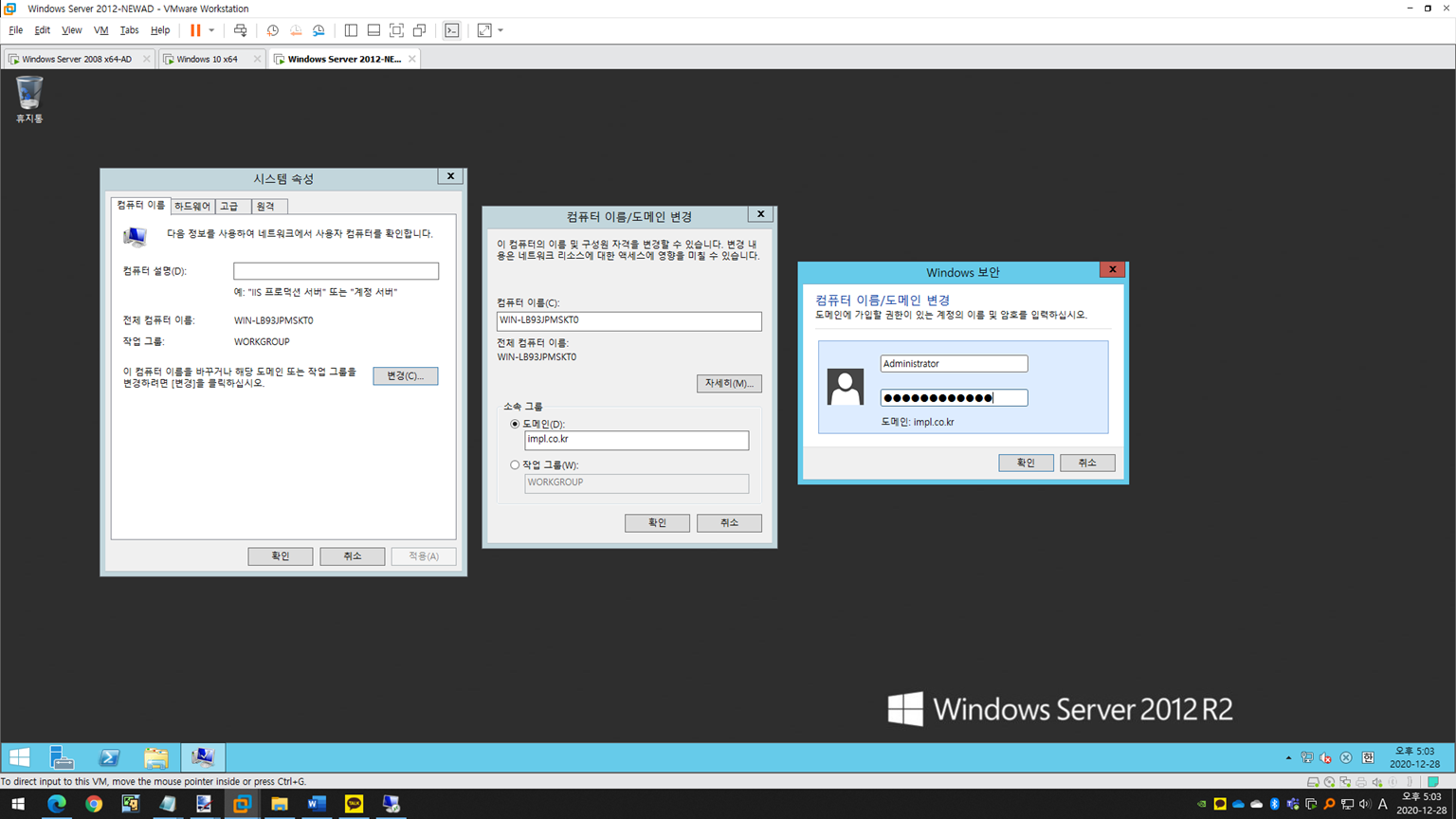Click the Administrator username field
The height and width of the screenshot is (819, 1456).
pos(954,364)
